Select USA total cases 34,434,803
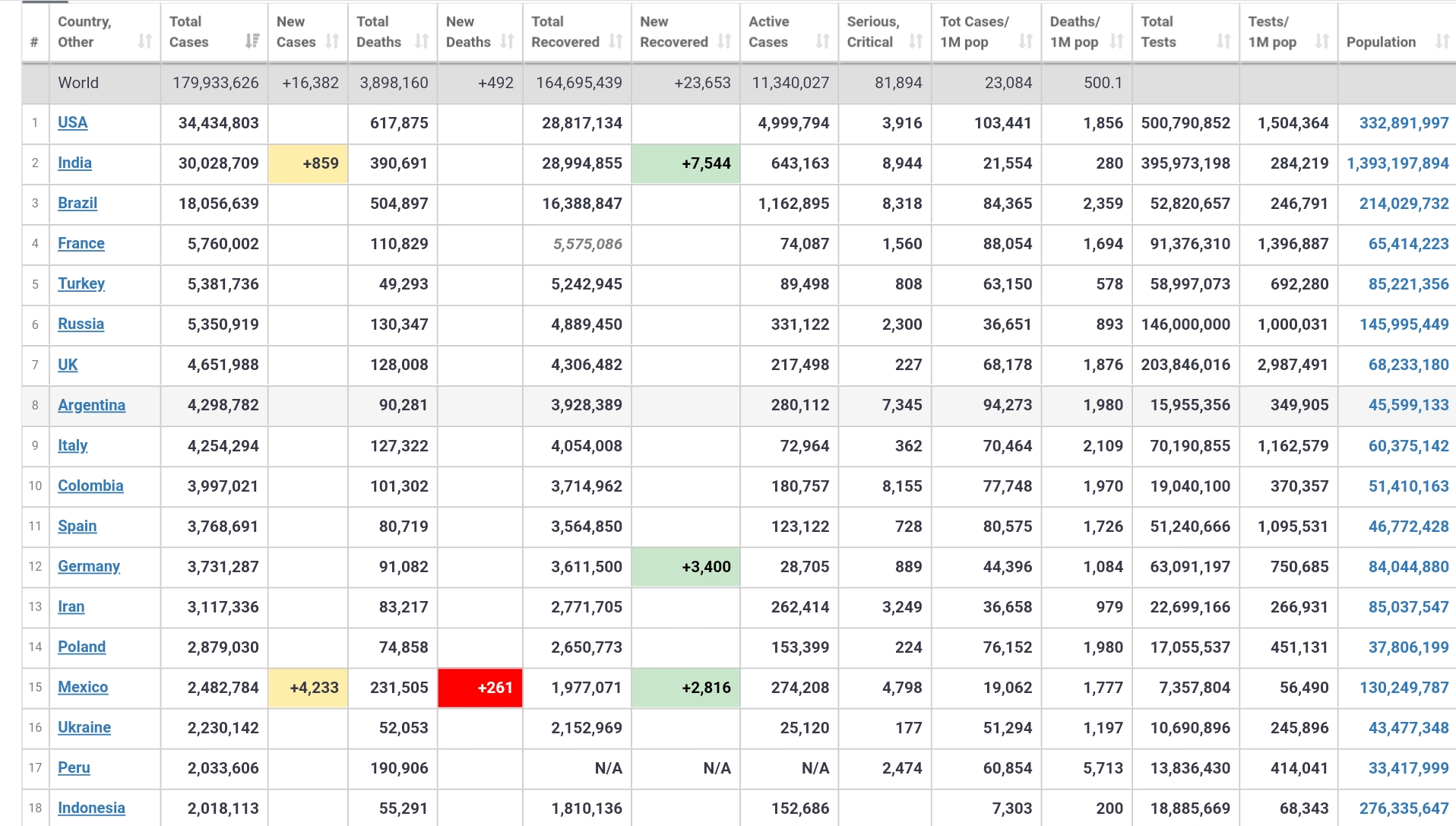Image resolution: width=1456 pixels, height=826 pixels. point(218,122)
